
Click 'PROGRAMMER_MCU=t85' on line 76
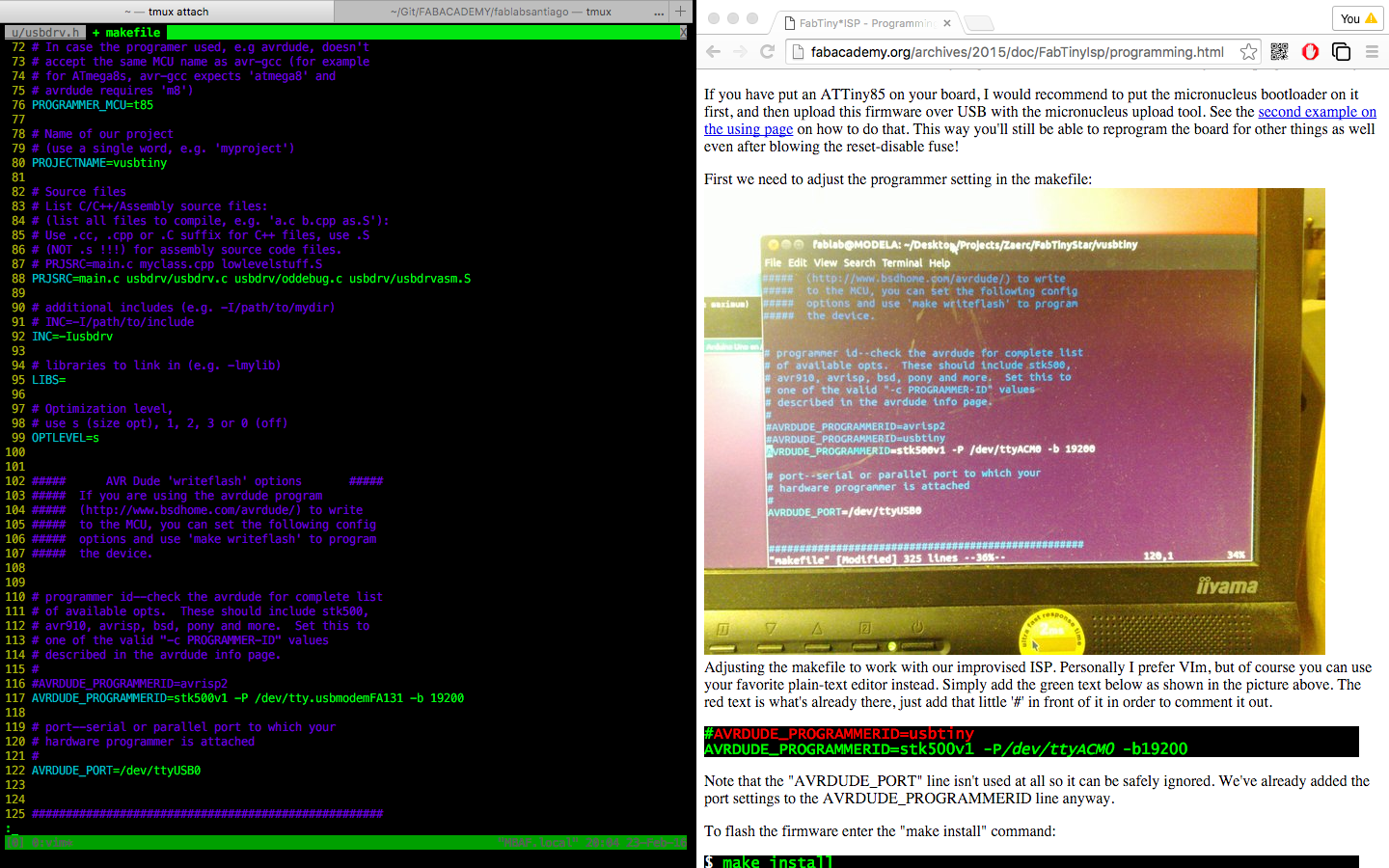pos(93,105)
